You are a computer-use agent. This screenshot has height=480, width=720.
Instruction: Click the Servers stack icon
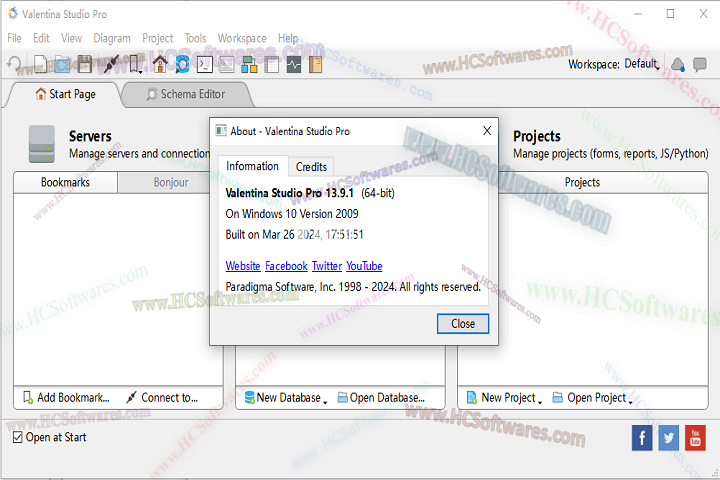tap(42, 144)
